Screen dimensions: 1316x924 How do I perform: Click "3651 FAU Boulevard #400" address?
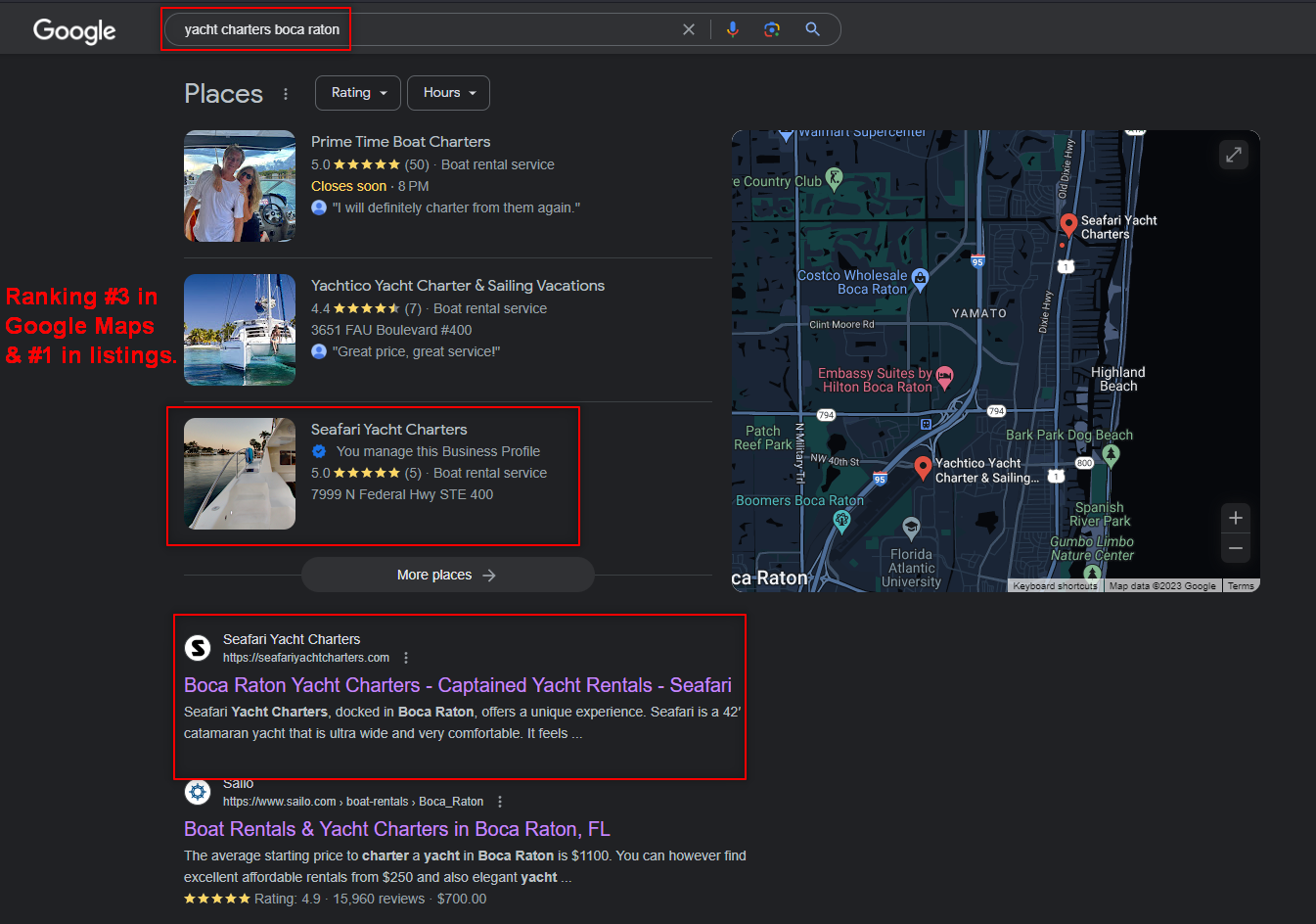coord(391,330)
